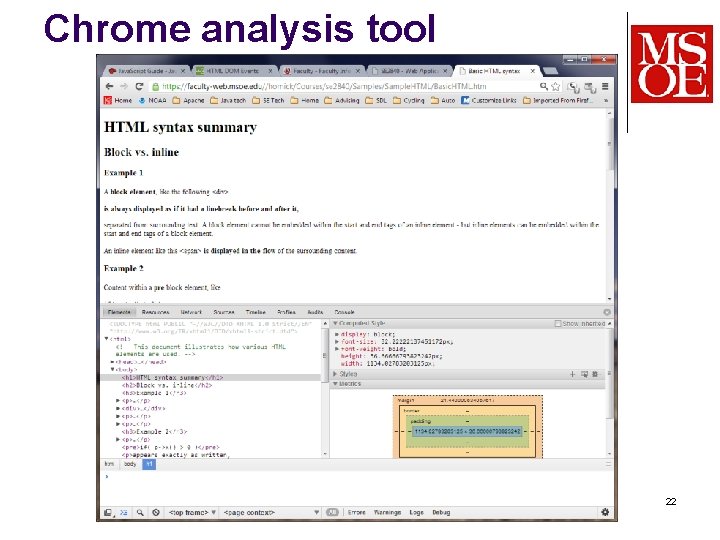Filter console by Errors
The height and width of the screenshot is (540, 720).
[356, 512]
